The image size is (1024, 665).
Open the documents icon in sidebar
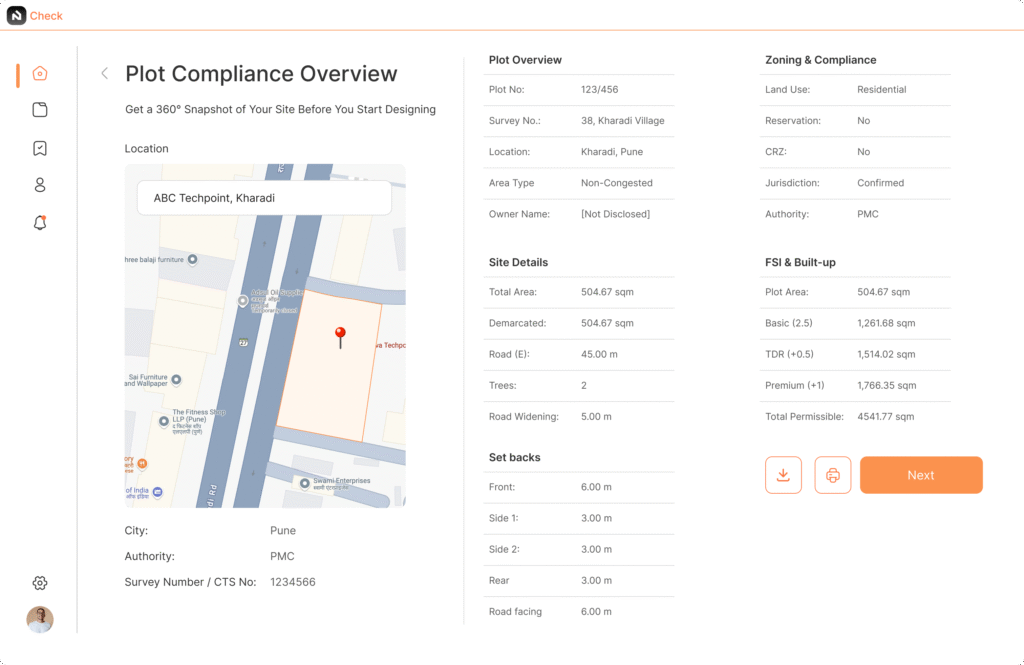[x=40, y=110]
